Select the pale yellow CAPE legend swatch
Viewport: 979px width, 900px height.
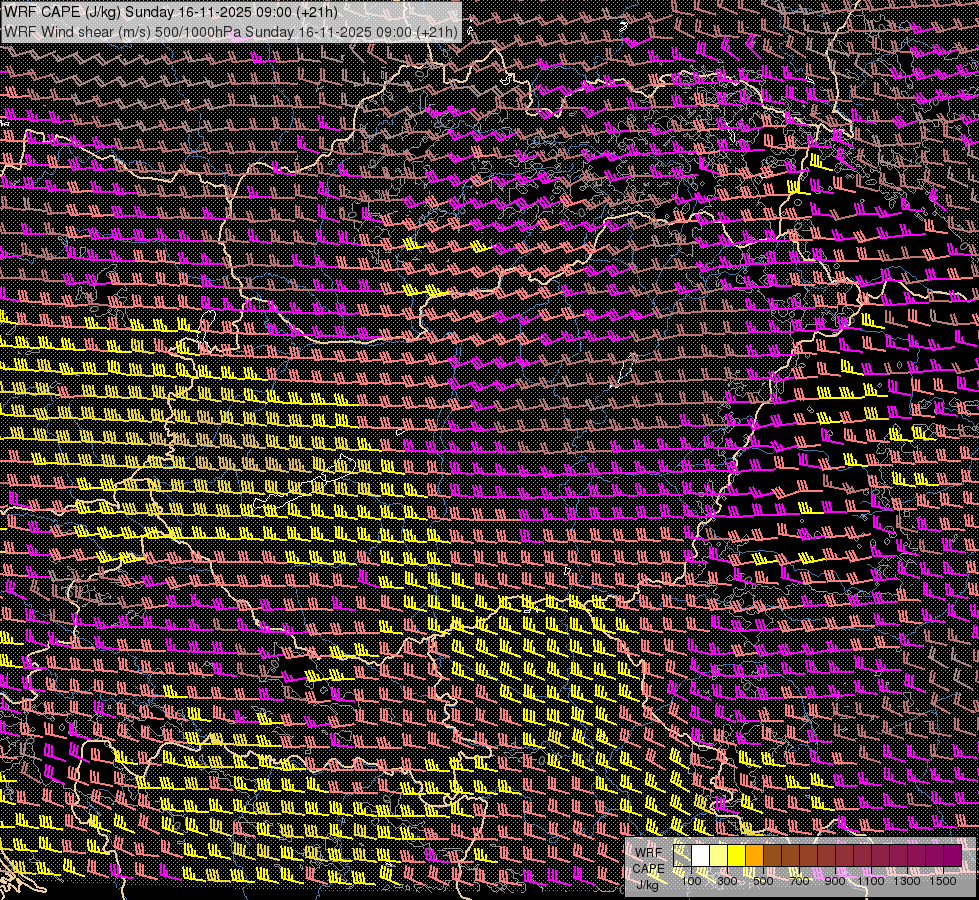tap(719, 856)
